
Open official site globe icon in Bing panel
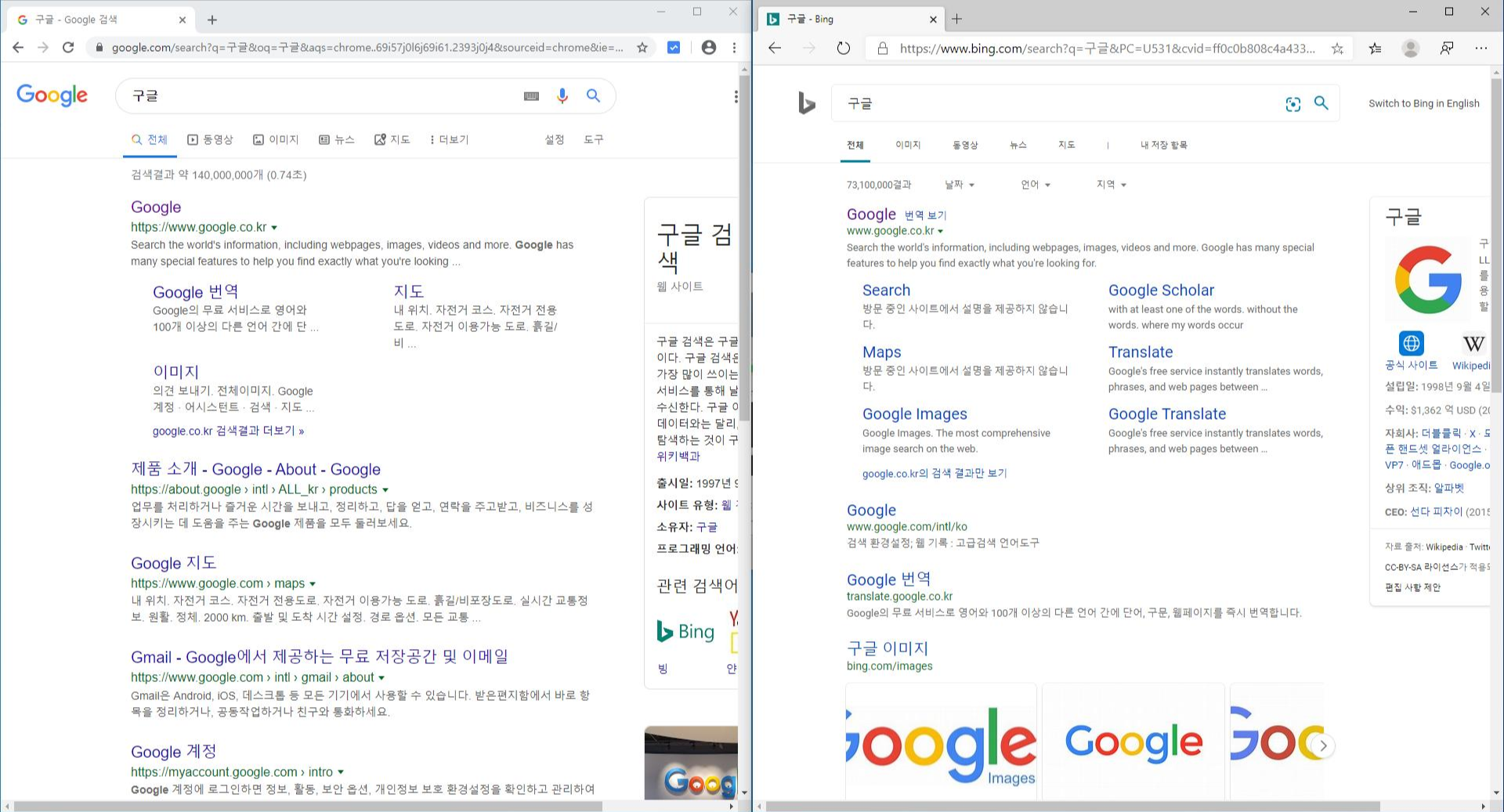(x=1412, y=343)
